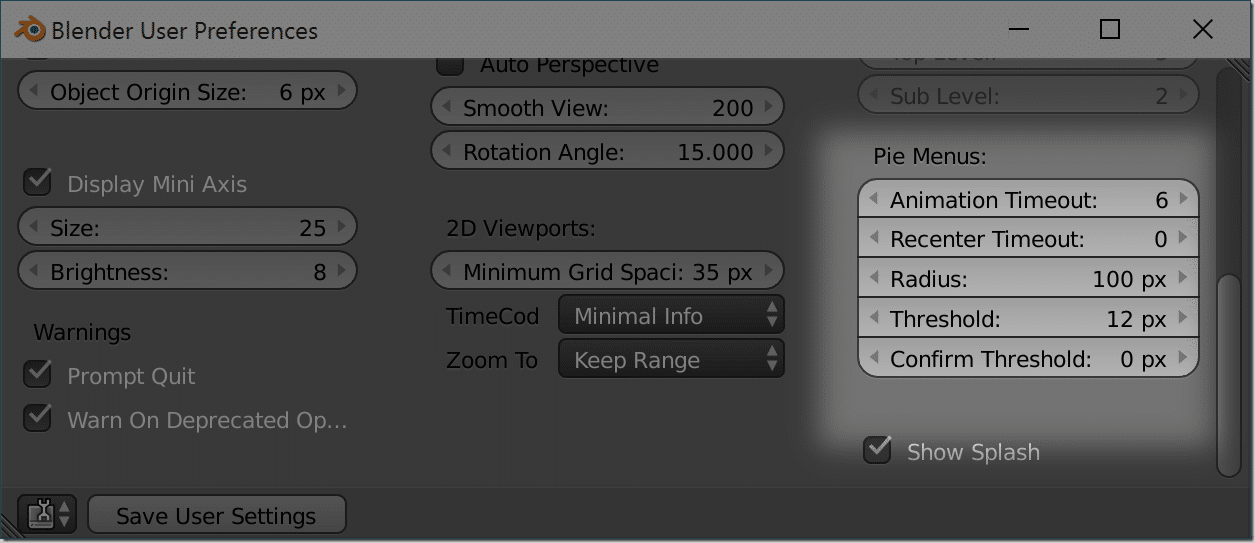
Task: Toggle Warn On Deprecated Operators checkbox
Action: coord(38,418)
